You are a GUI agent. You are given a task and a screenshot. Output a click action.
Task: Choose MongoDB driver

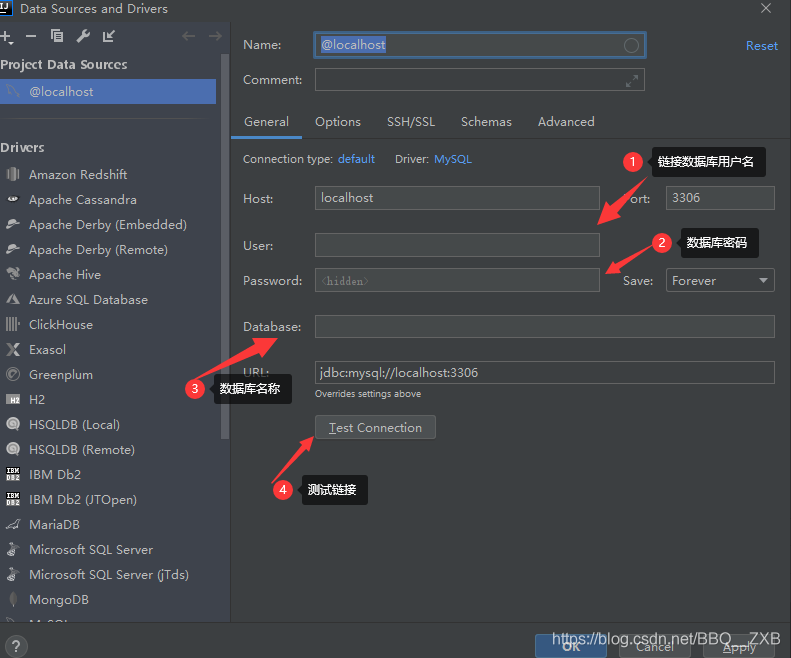pos(59,599)
